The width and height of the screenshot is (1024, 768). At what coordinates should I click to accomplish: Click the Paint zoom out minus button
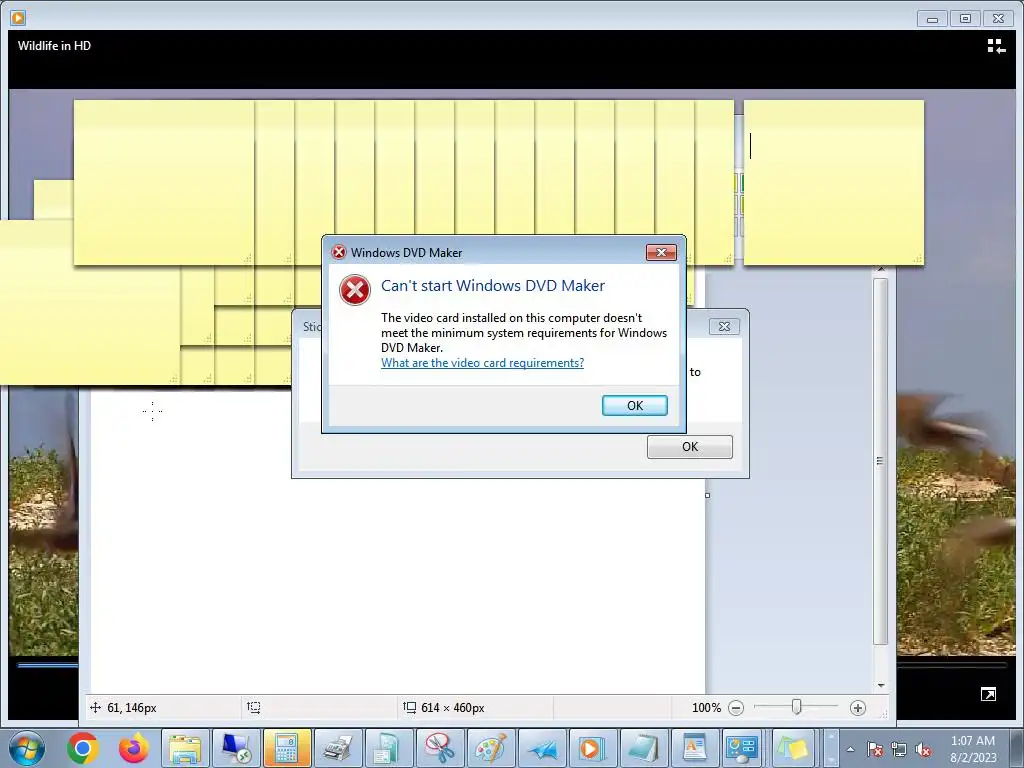click(736, 708)
